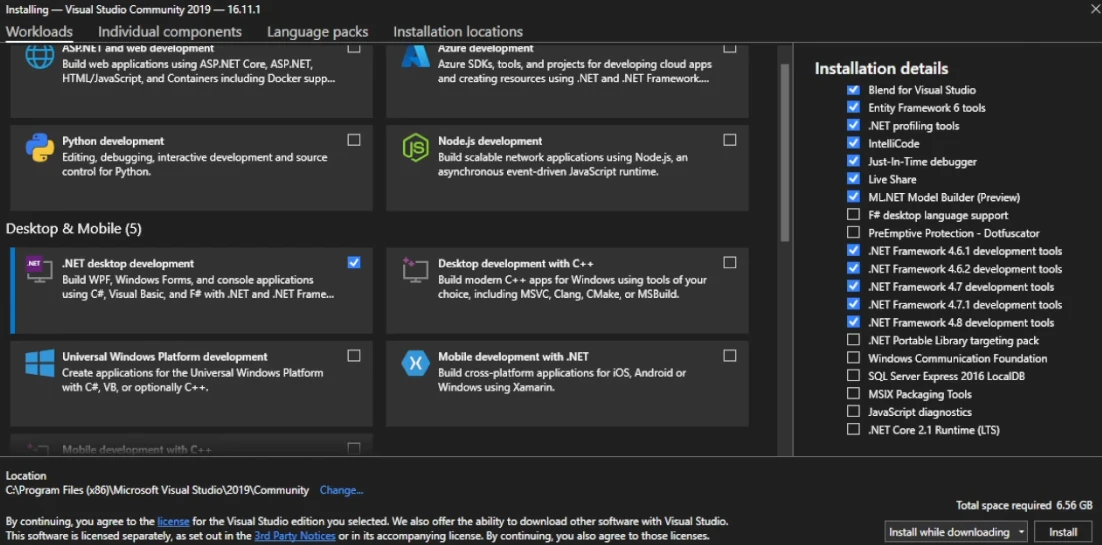Check Desktop development with C++ workload
The width and height of the screenshot is (1102, 545).
[730, 262]
